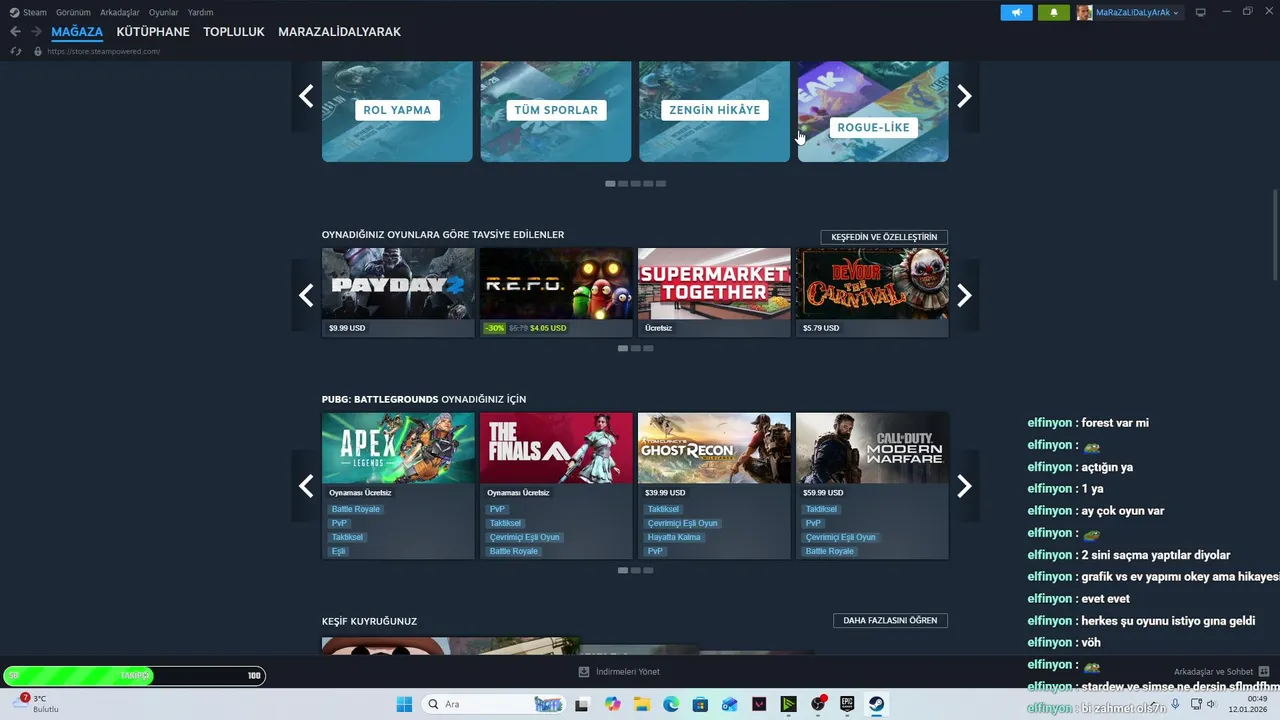Open the Yardım menu

(x=200, y=12)
